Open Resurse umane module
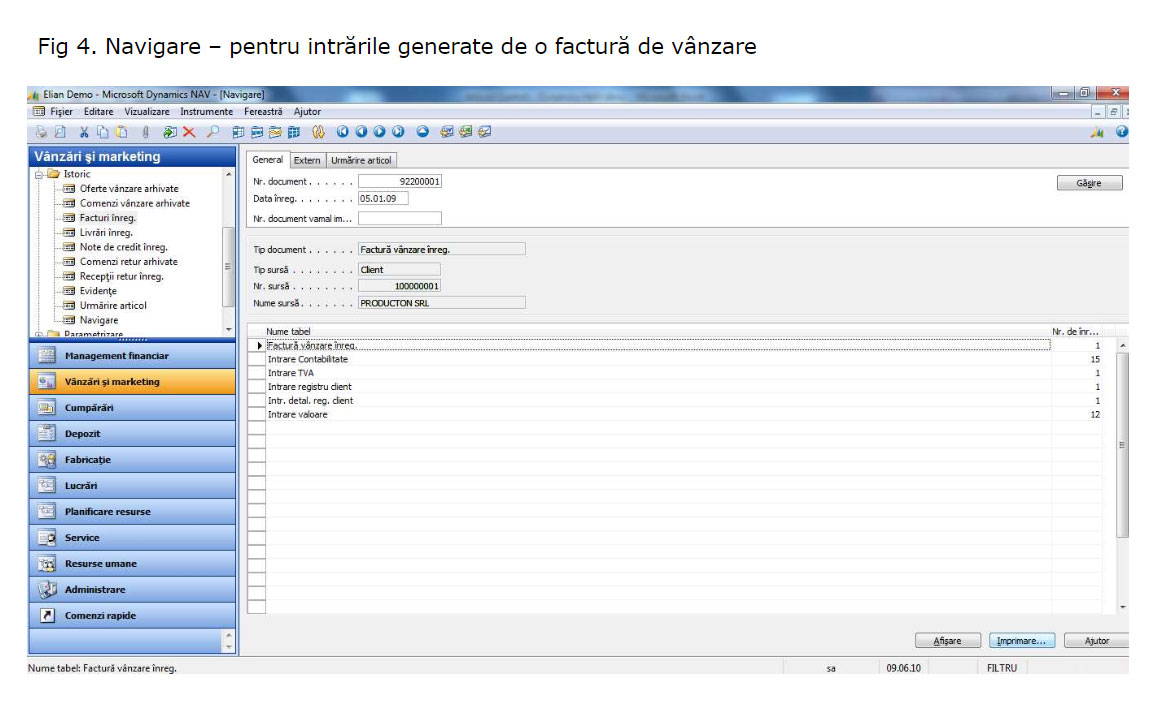Screen dimensions: 1153x703 click(x=132, y=563)
